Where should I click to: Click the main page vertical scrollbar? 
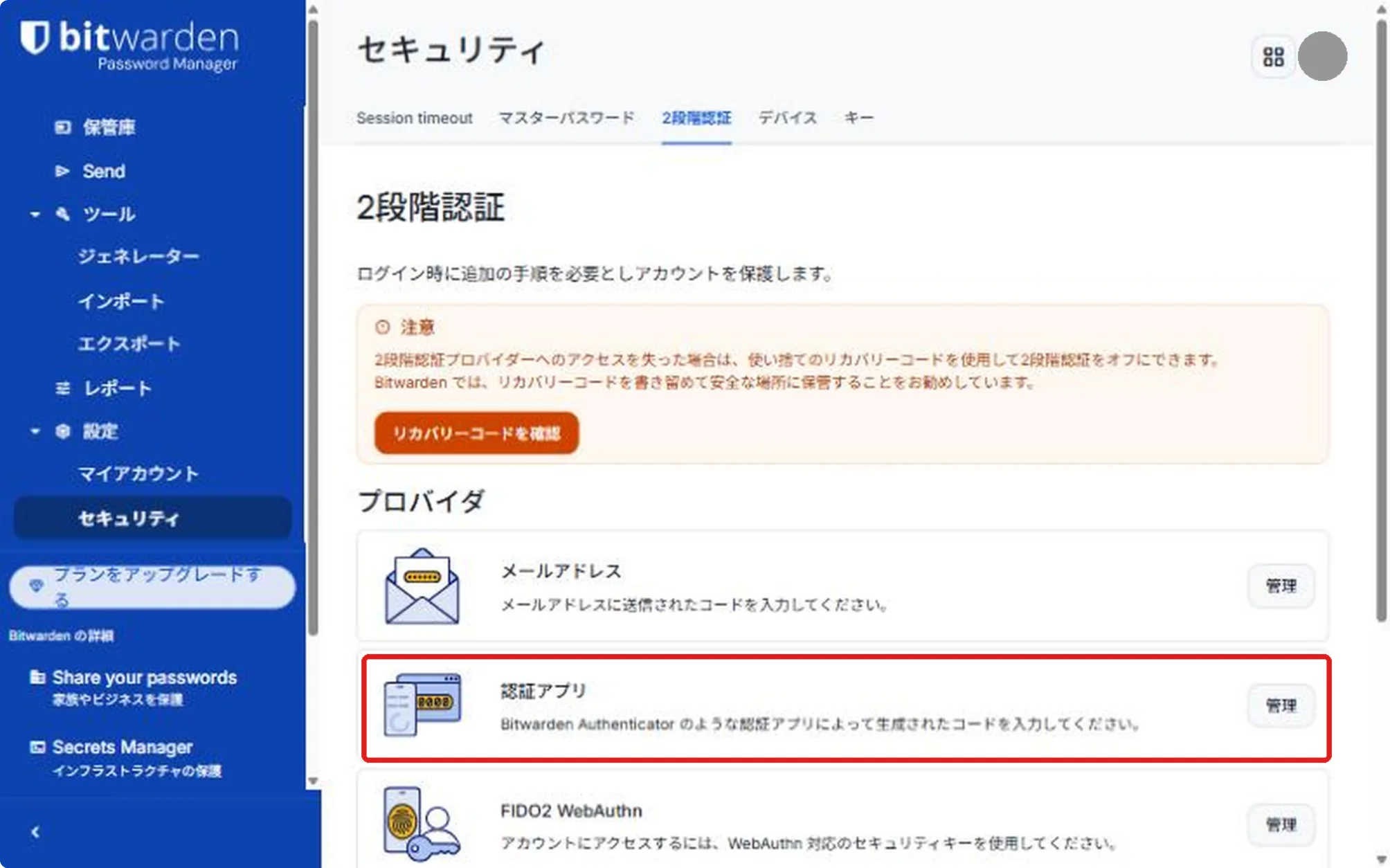(x=1381, y=320)
